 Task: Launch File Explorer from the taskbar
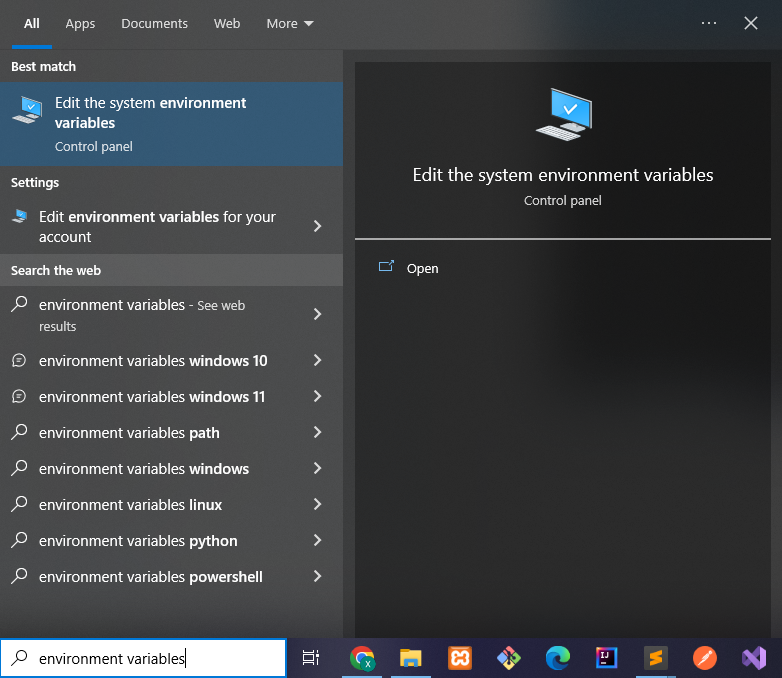(410, 658)
